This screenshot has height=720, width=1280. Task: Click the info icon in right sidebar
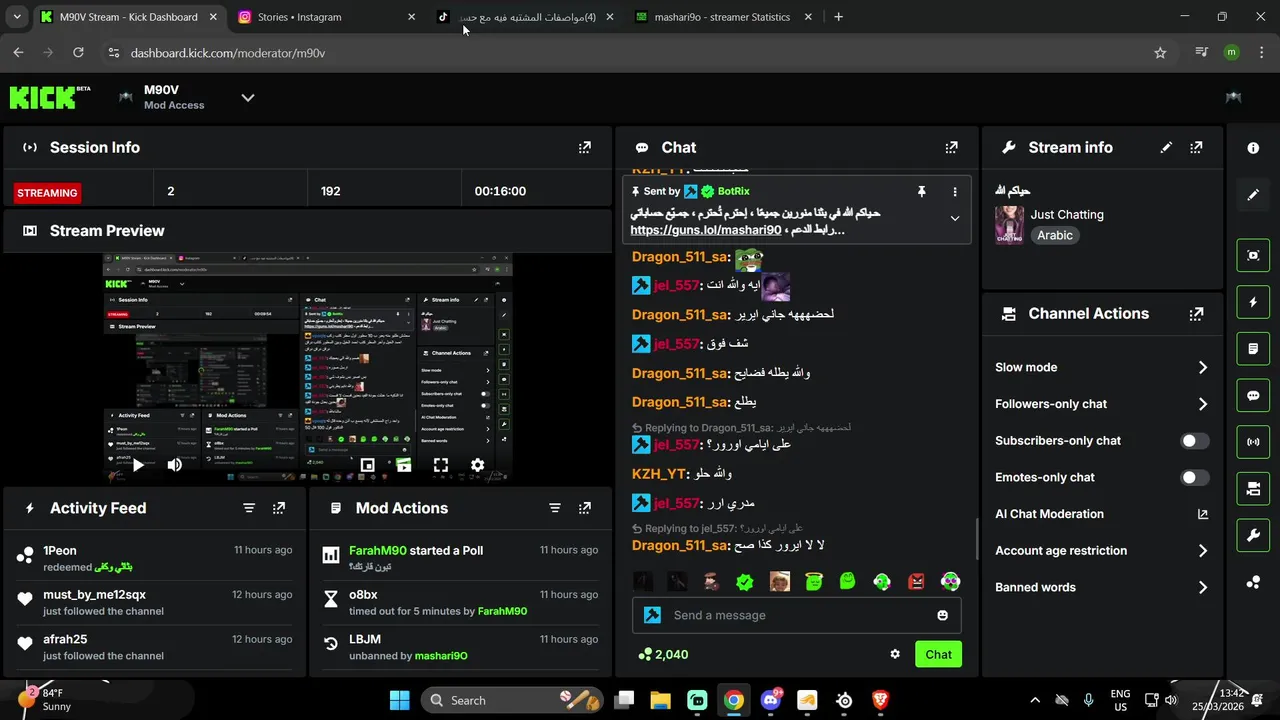pyautogui.click(x=1253, y=148)
